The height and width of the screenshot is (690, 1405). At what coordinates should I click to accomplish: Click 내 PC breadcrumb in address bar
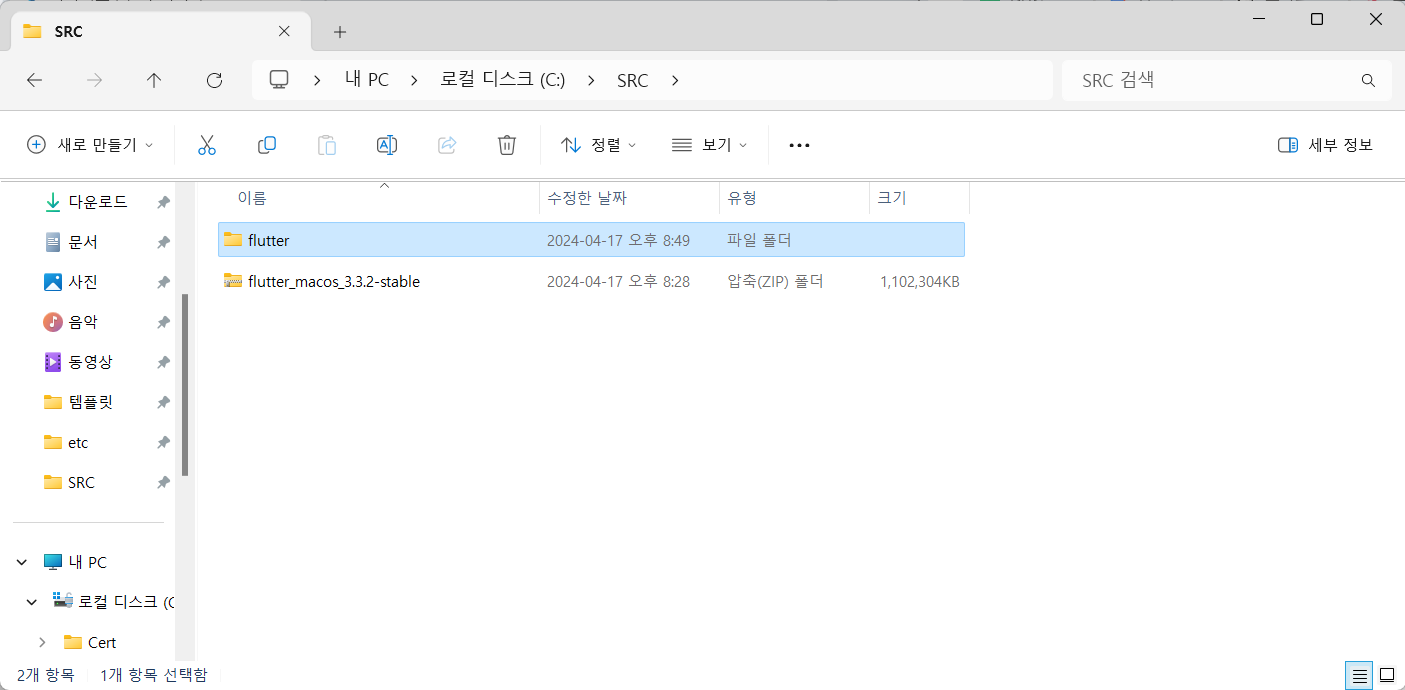[x=367, y=81]
